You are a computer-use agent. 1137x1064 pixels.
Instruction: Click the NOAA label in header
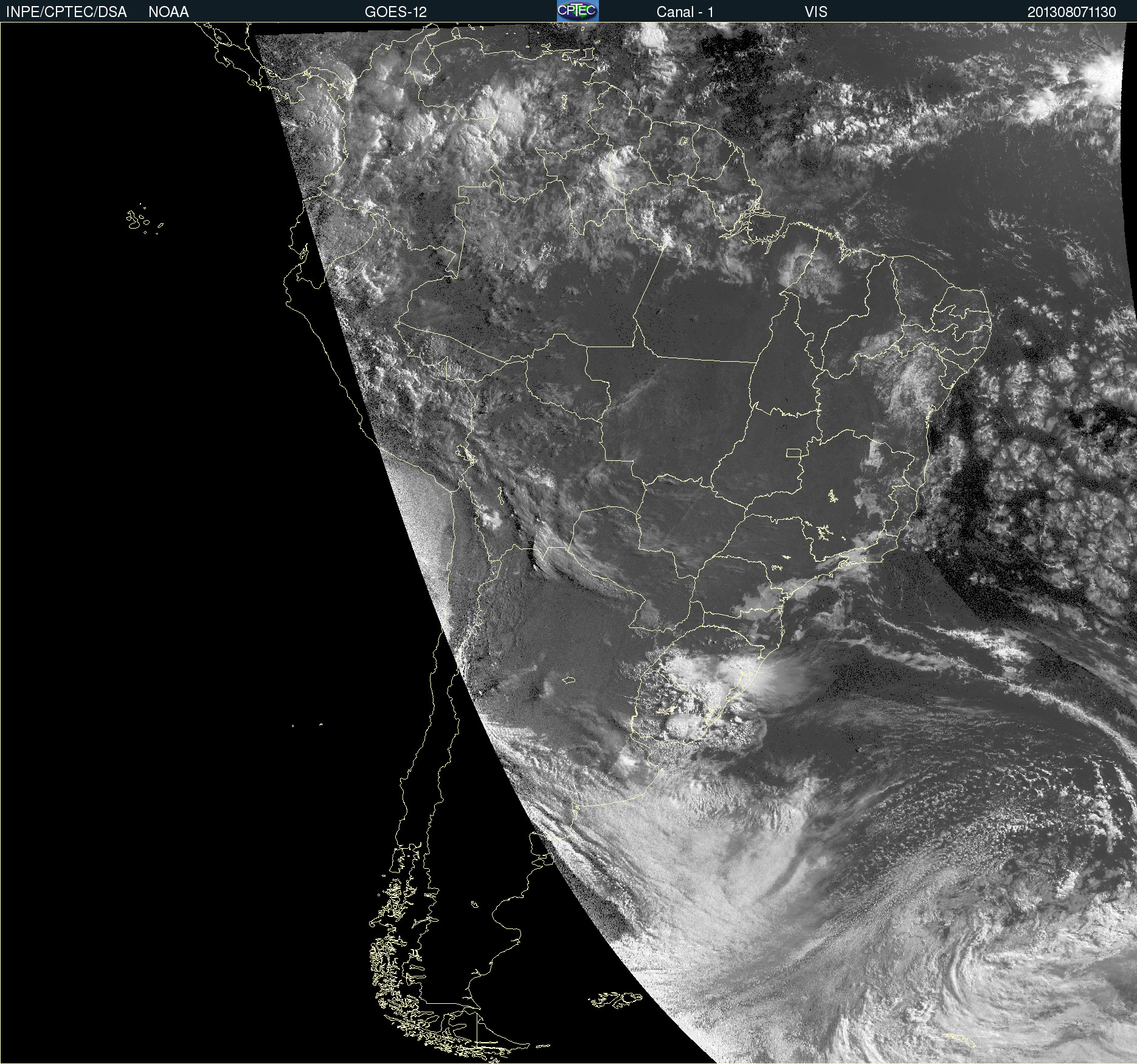pyautogui.click(x=168, y=12)
